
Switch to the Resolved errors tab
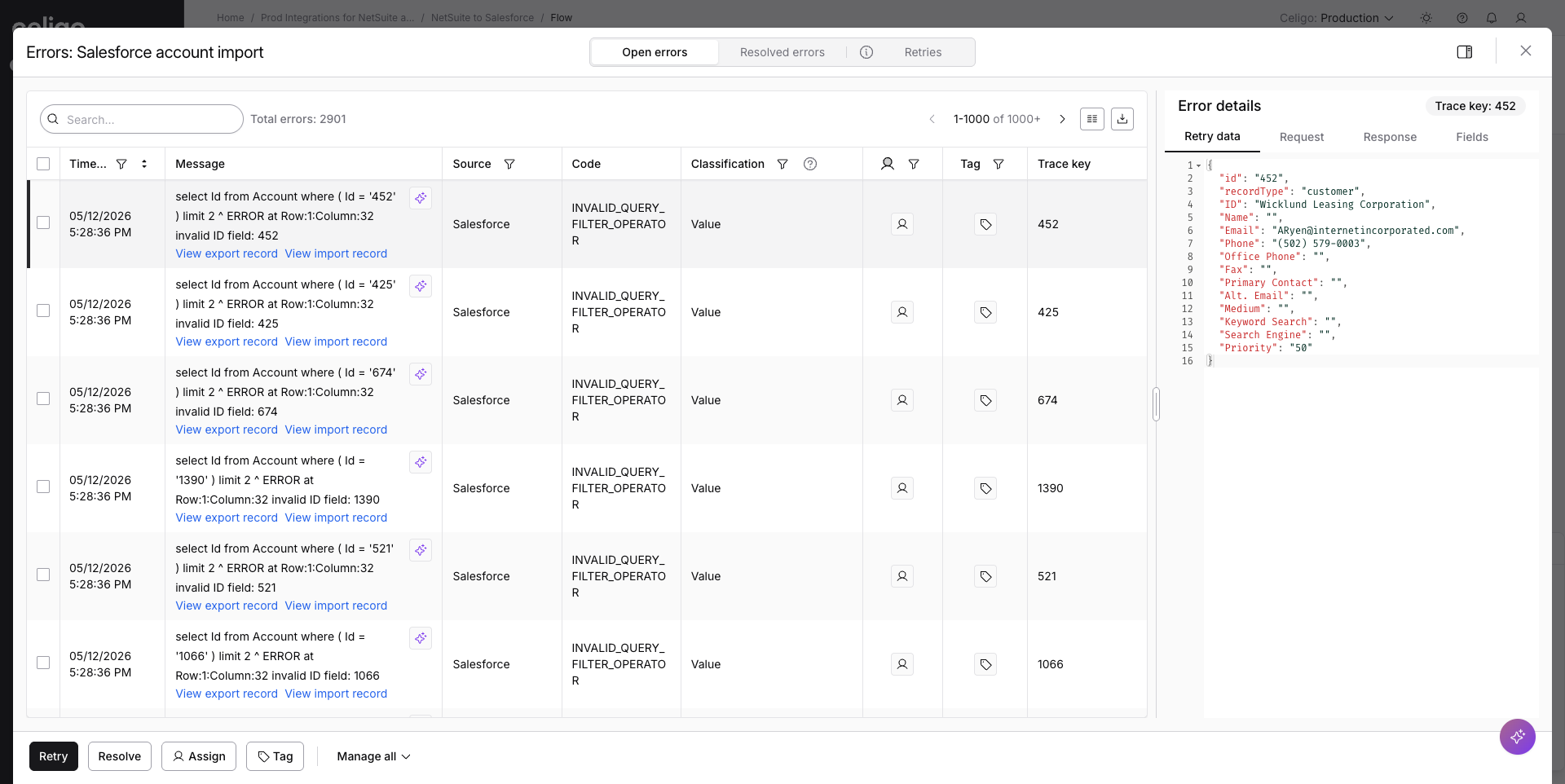pyautogui.click(x=782, y=52)
